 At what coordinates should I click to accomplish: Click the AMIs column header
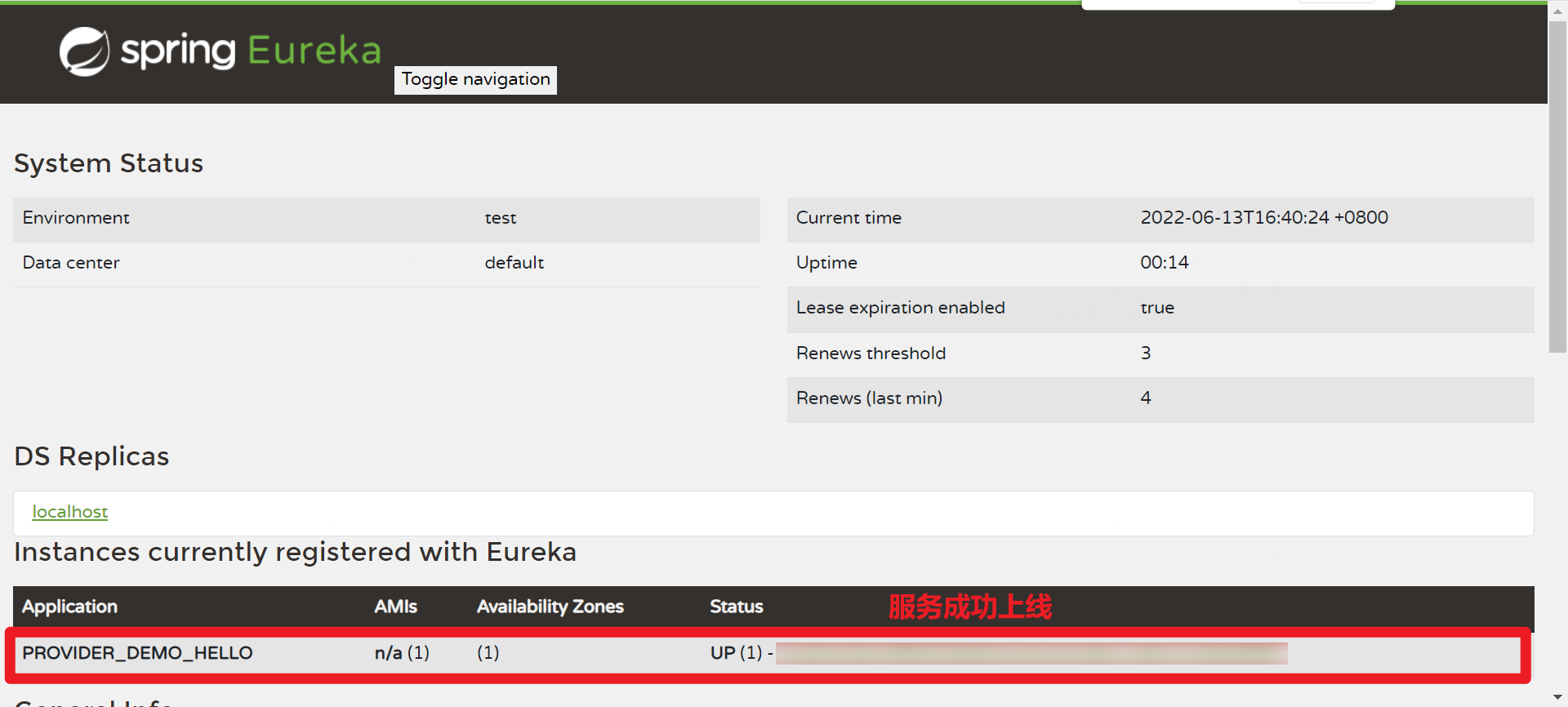(x=396, y=607)
